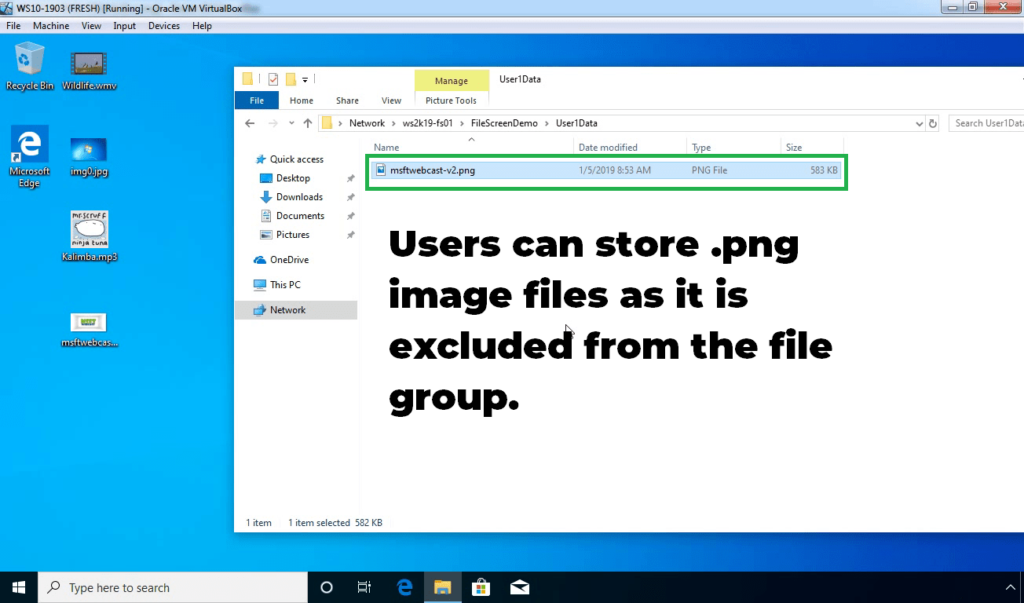Screen dimensions: 1024x603
Task: Open address bar history dropdown
Action: [x=919, y=123]
